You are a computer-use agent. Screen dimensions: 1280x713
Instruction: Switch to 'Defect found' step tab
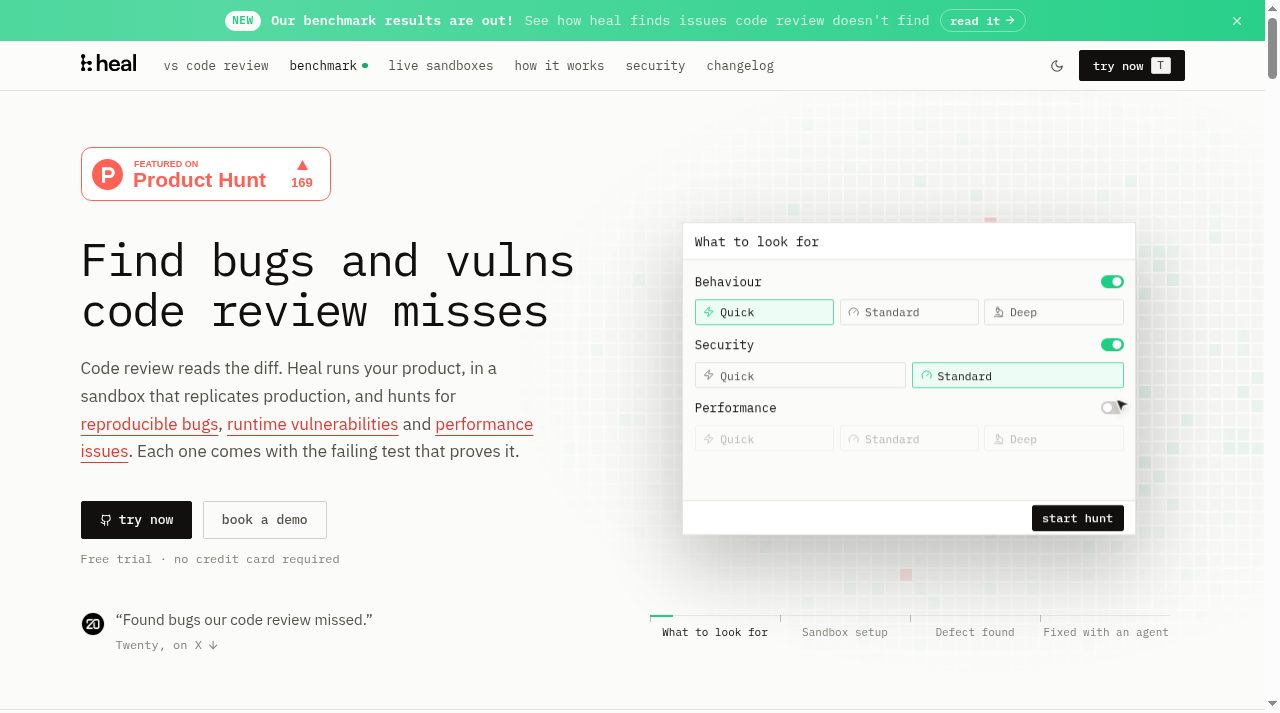[x=975, y=629]
